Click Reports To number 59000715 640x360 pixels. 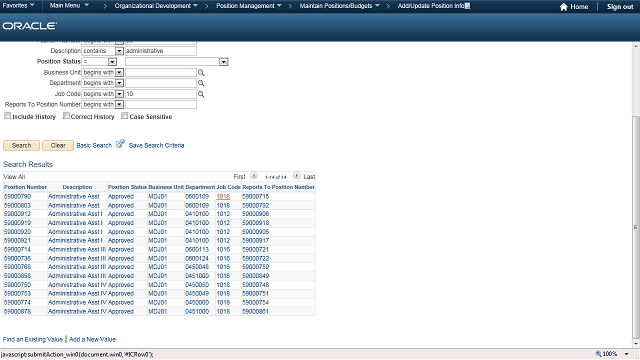click(256, 196)
